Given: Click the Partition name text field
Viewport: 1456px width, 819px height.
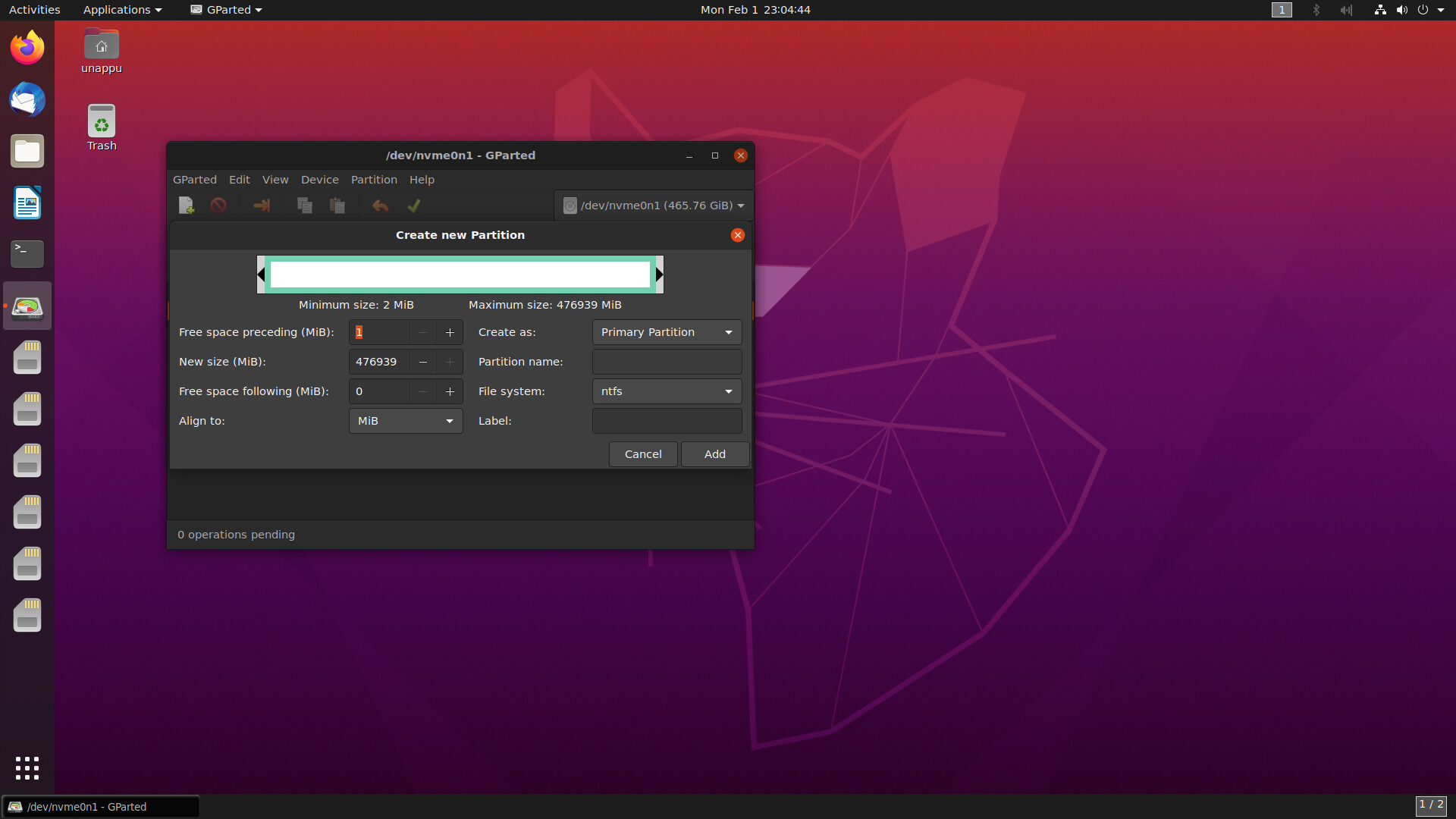Looking at the screenshot, I should click(x=667, y=362).
